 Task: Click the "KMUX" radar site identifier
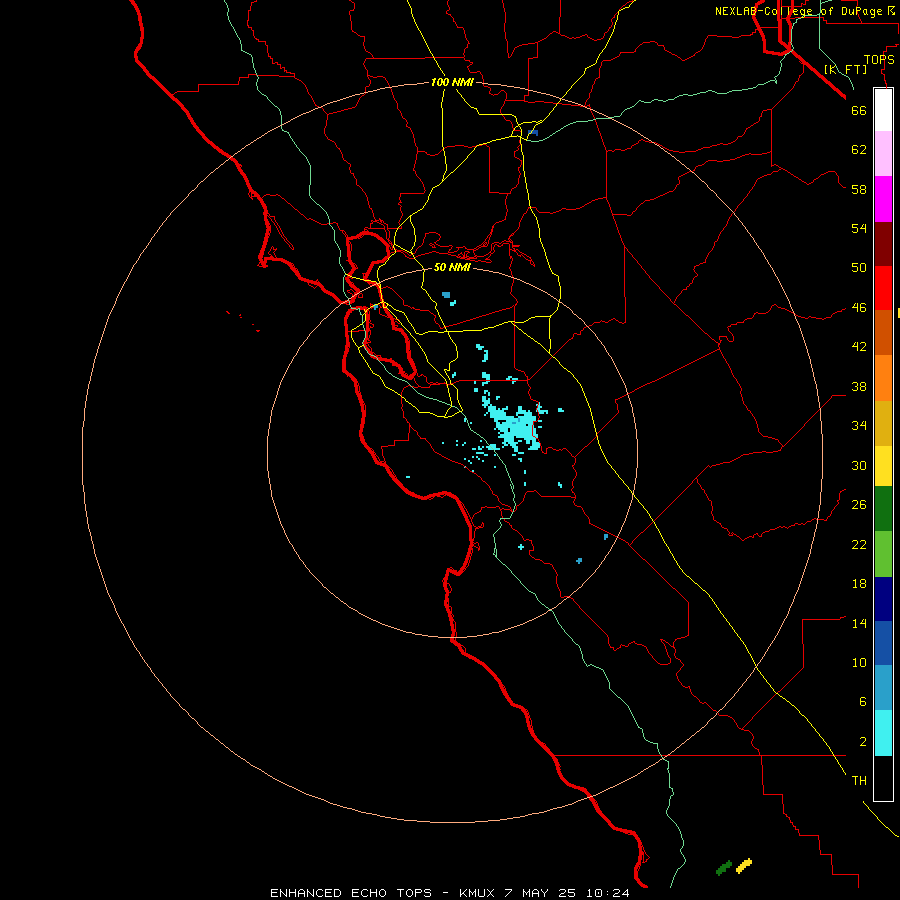(476, 893)
